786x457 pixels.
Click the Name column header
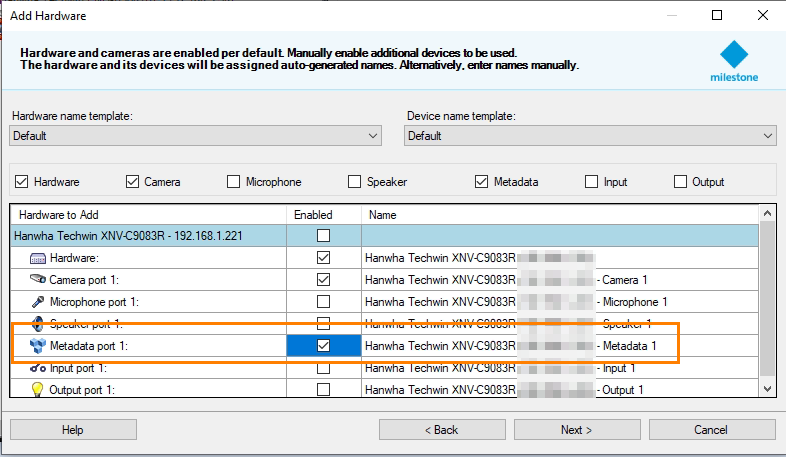click(x=560, y=215)
